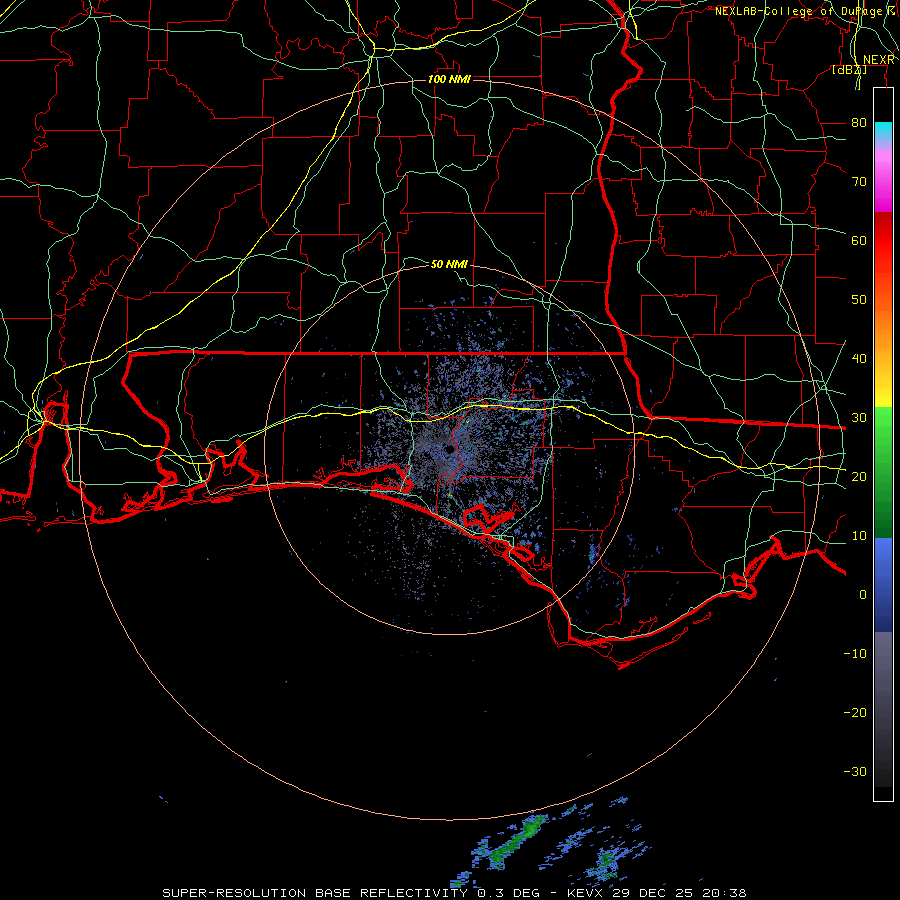The height and width of the screenshot is (900, 900).
Task: Click the 50 value on the dBZ scale
Action: 859,300
